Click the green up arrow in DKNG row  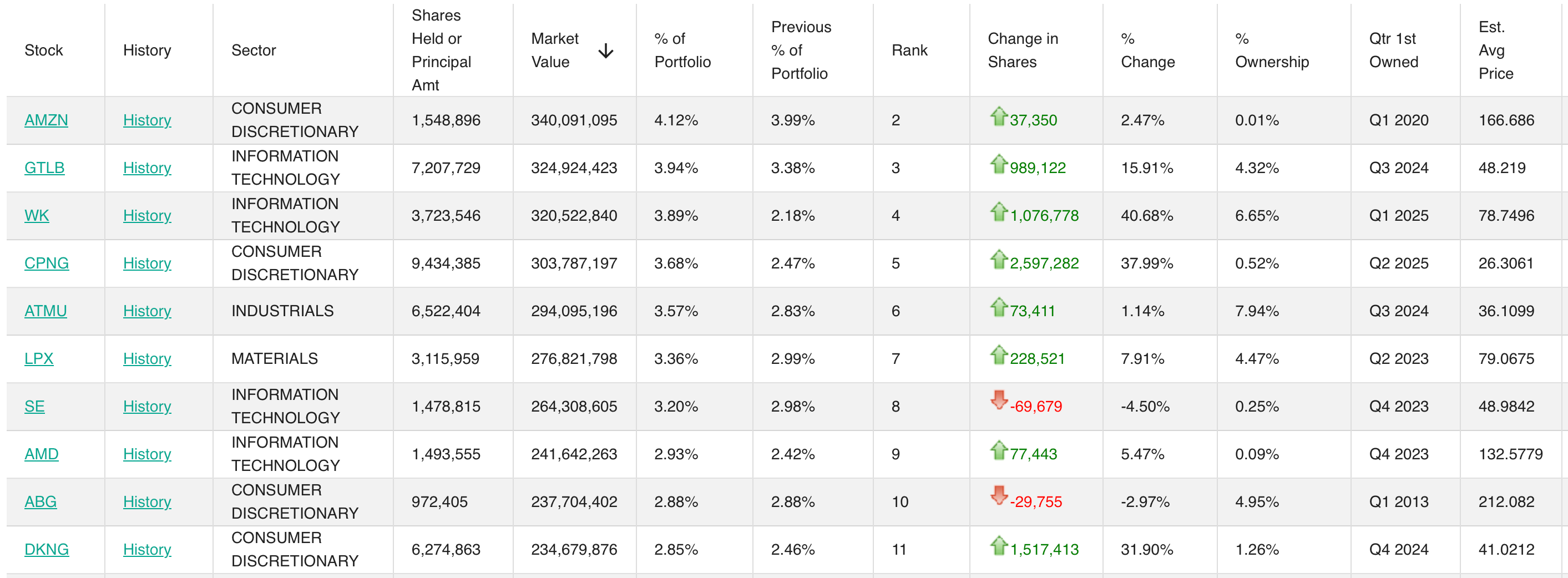[998, 545]
